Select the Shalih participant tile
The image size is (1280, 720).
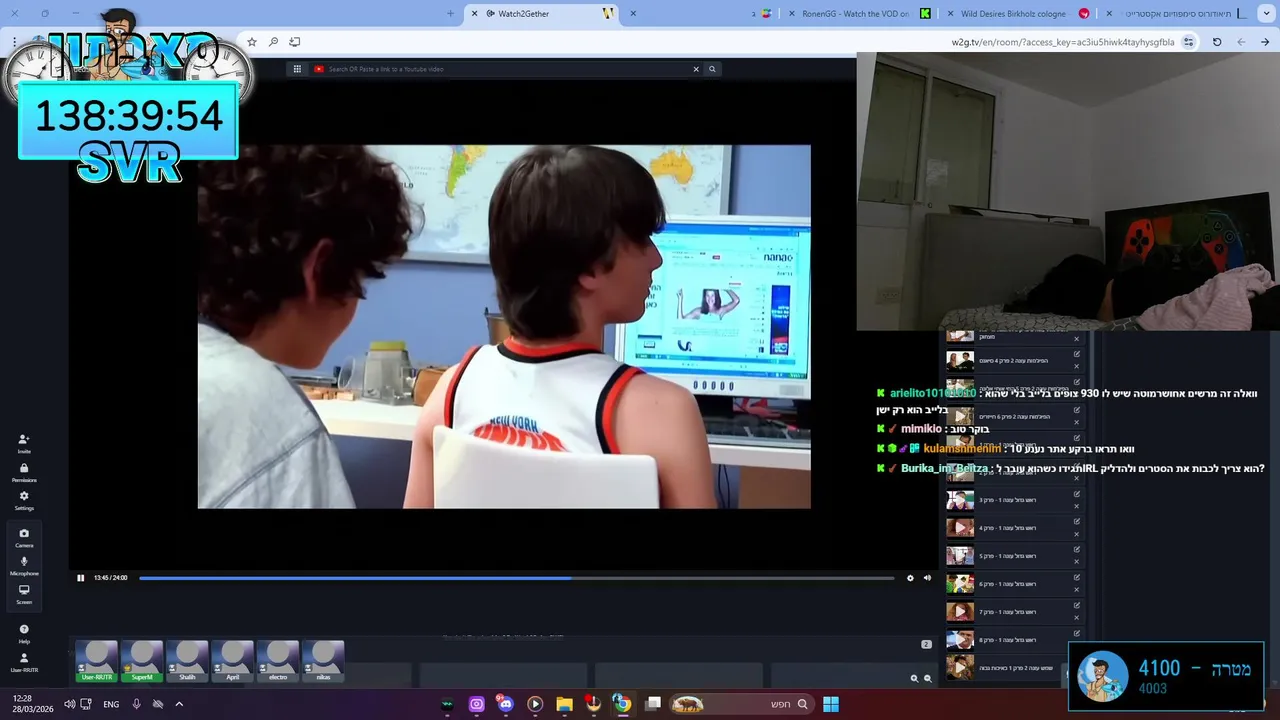187,662
